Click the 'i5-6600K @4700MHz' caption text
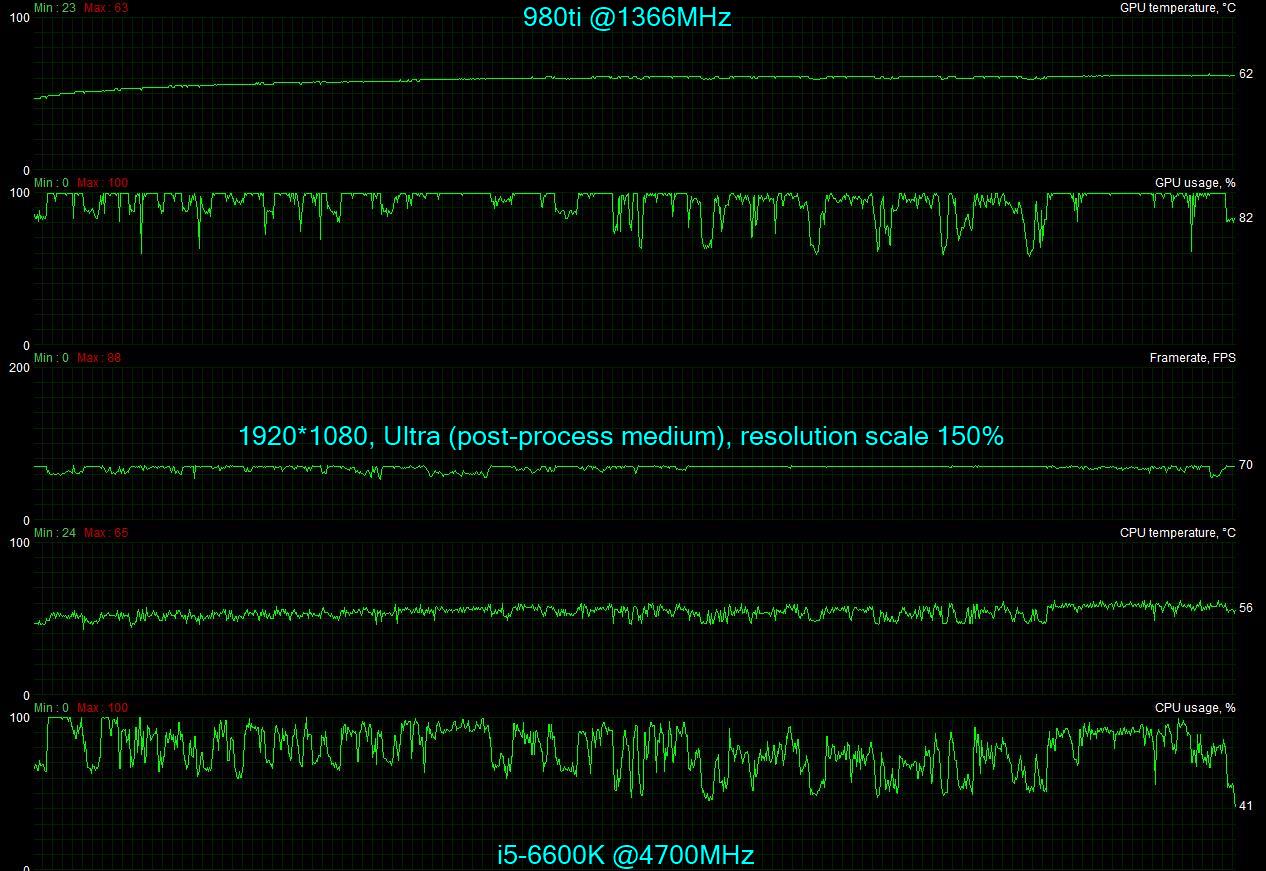1266x871 pixels. point(626,856)
